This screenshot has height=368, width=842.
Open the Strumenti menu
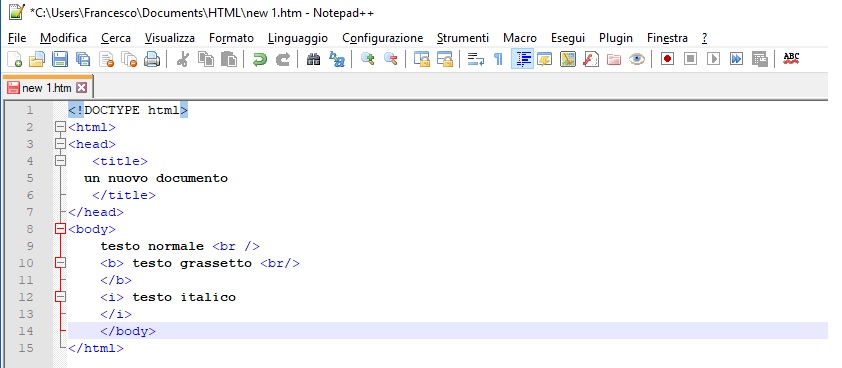click(x=463, y=38)
